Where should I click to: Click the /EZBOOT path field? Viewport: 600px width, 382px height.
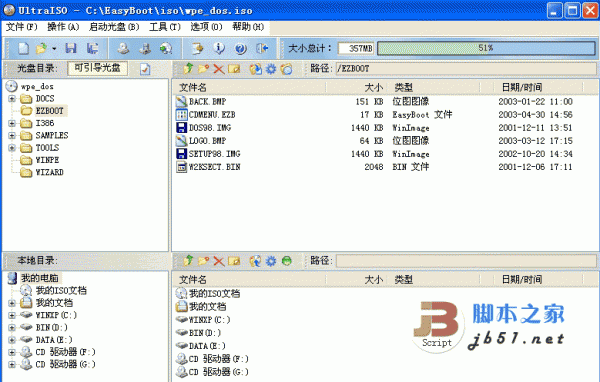click(466, 69)
